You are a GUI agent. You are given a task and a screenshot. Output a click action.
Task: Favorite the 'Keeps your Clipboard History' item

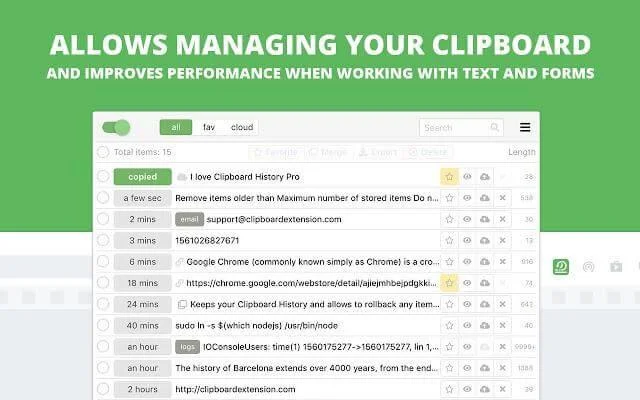click(x=449, y=304)
